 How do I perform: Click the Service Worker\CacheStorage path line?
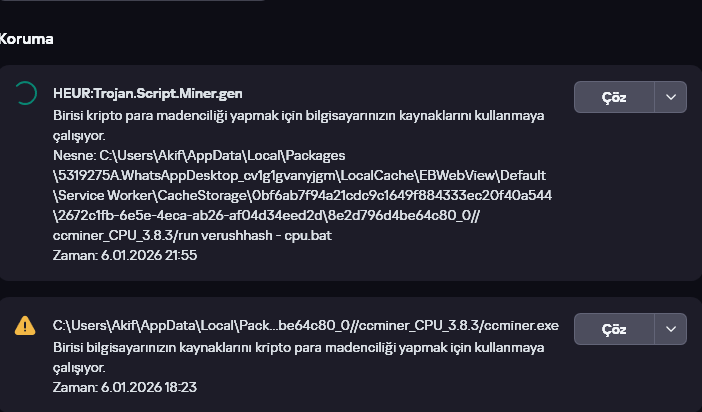tap(300, 194)
